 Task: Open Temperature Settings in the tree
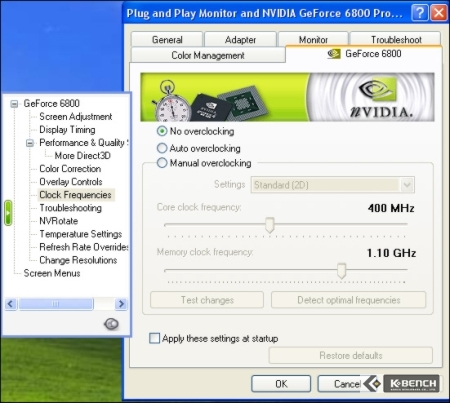80,234
